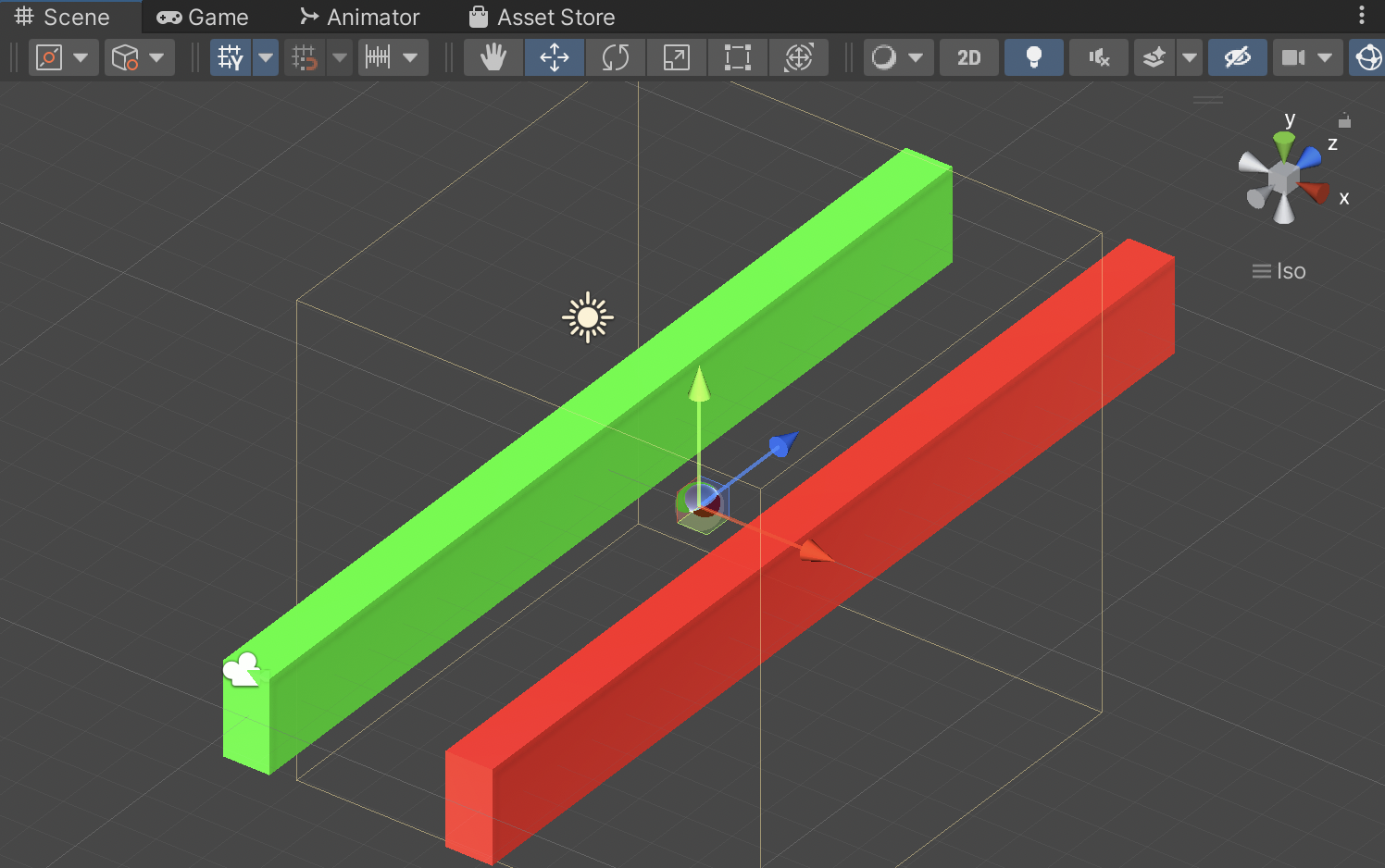Click the gizmo overlay drag handle lines
1385x868 pixels.
[x=1208, y=100]
